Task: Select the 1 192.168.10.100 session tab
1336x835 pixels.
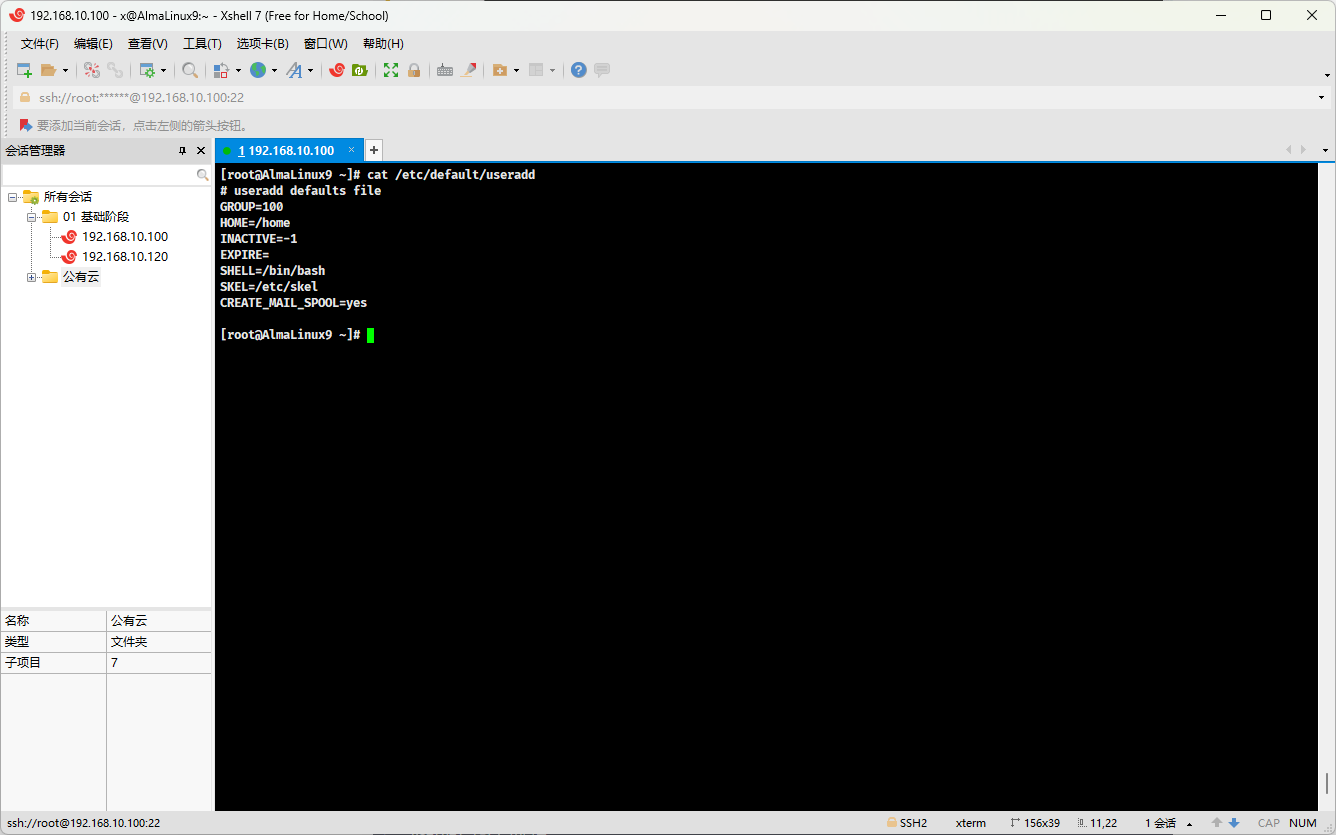Action: click(x=285, y=151)
